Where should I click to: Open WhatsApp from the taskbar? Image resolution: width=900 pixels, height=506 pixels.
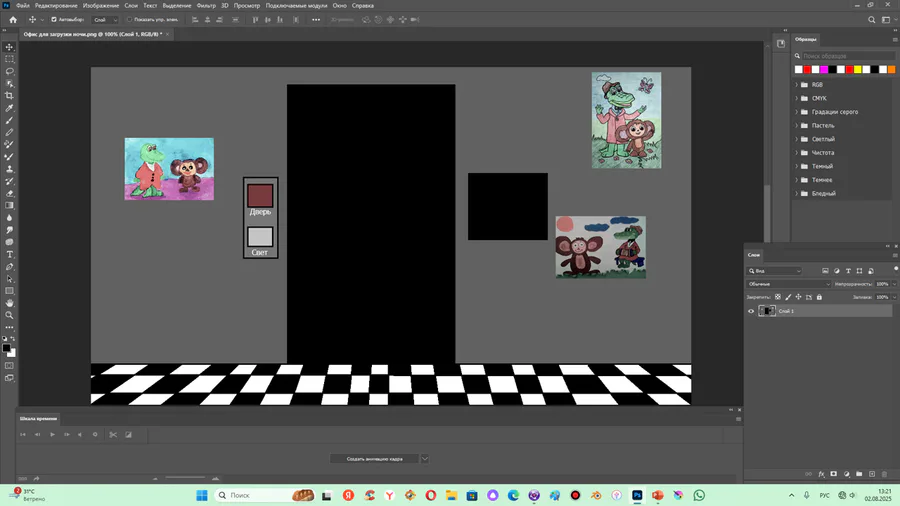click(x=699, y=495)
